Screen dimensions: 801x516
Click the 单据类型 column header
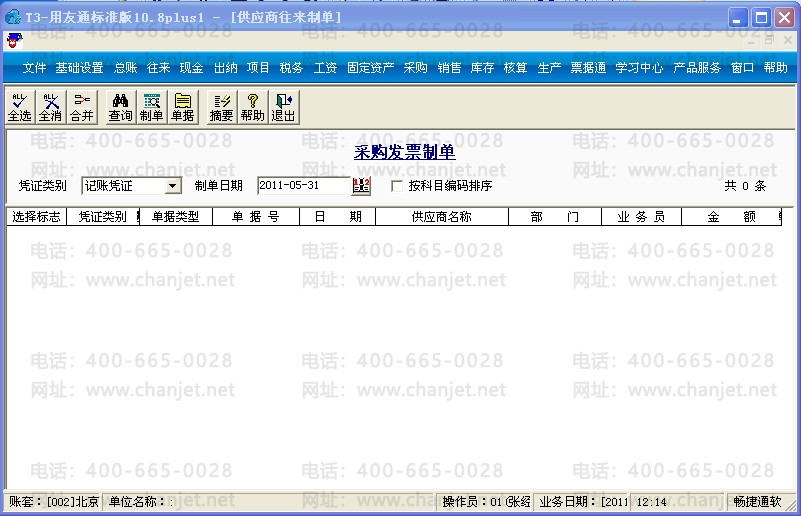(176, 217)
